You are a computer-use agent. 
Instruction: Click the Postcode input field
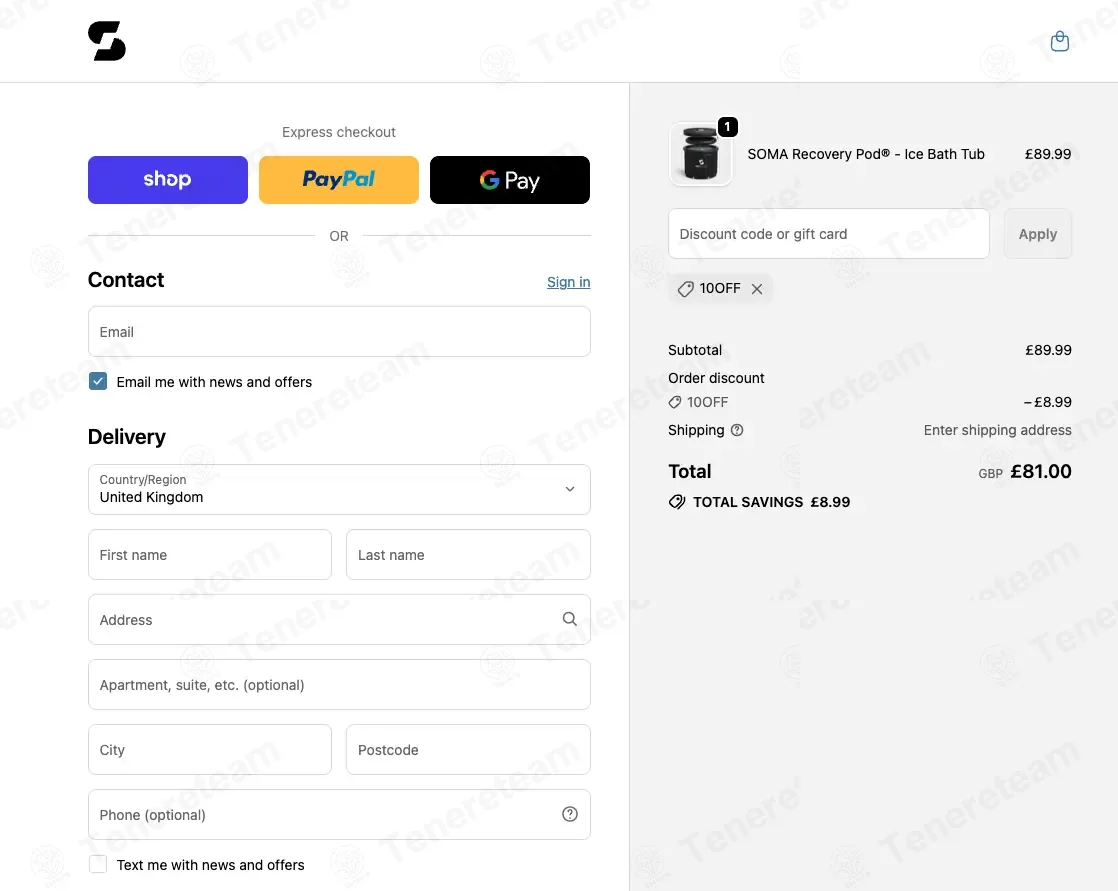tap(468, 749)
